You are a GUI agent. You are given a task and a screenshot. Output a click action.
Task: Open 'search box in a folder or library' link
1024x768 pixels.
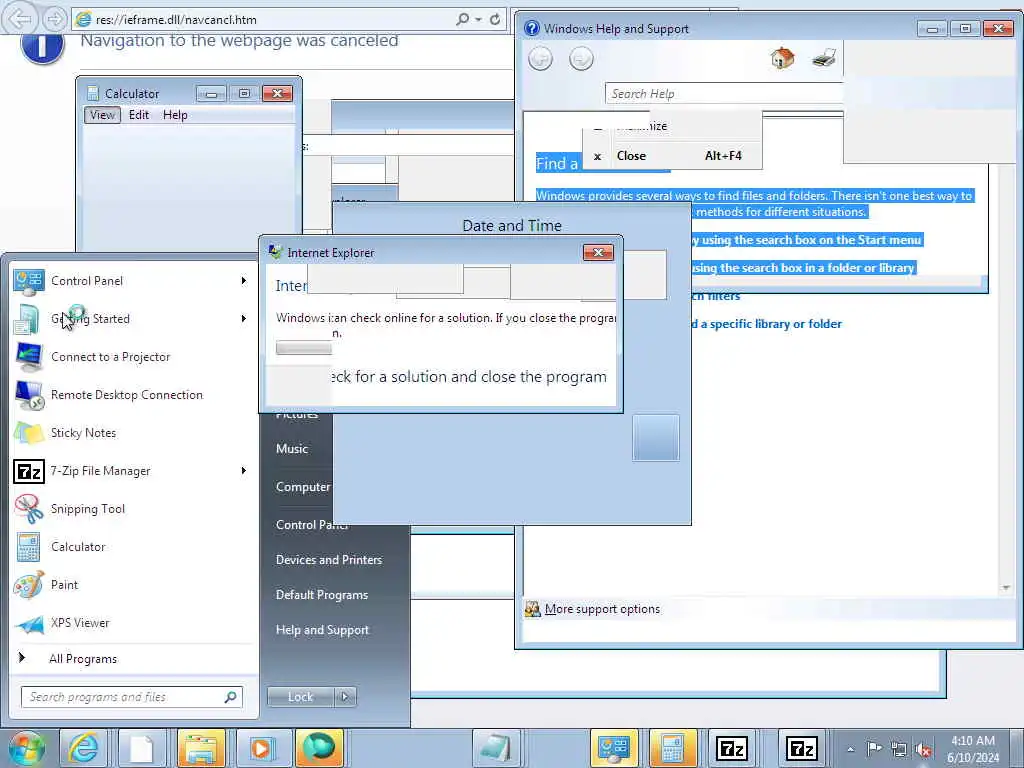point(803,268)
